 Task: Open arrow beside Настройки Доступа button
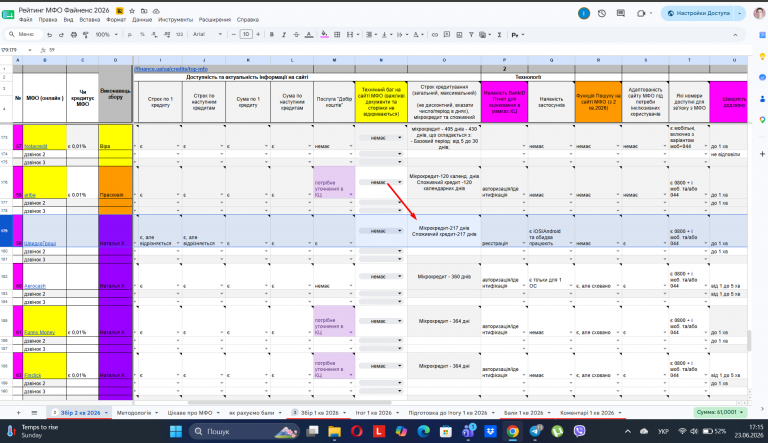click(x=740, y=14)
